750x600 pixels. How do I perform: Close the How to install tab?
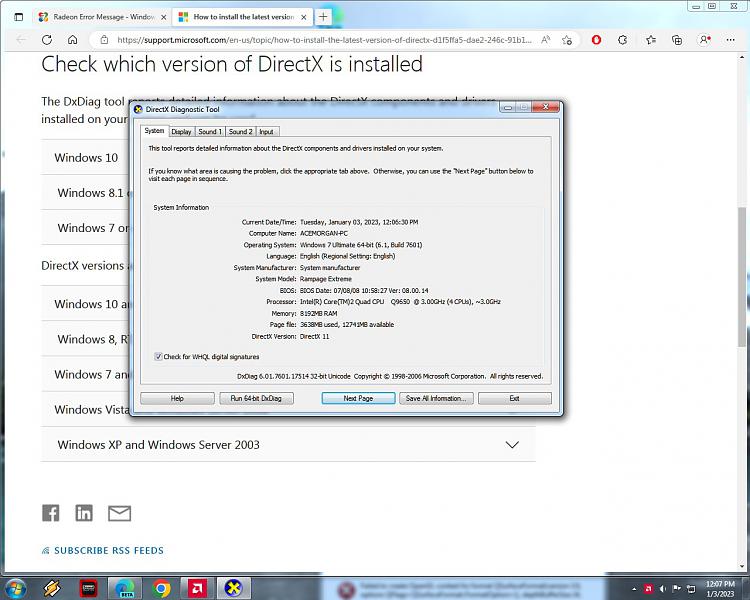[x=303, y=17]
